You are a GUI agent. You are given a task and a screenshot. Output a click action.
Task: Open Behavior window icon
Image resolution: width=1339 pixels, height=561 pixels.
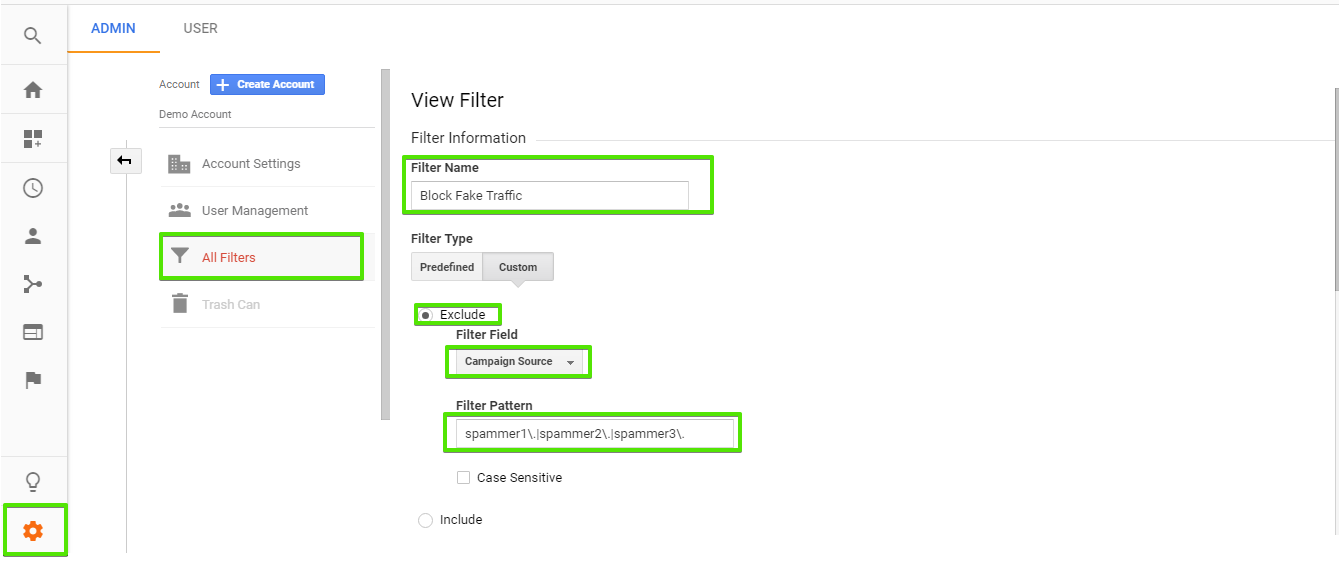point(33,332)
